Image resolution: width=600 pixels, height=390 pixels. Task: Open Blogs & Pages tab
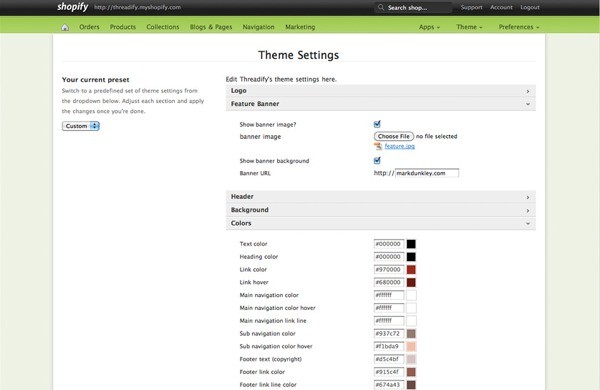(x=211, y=27)
